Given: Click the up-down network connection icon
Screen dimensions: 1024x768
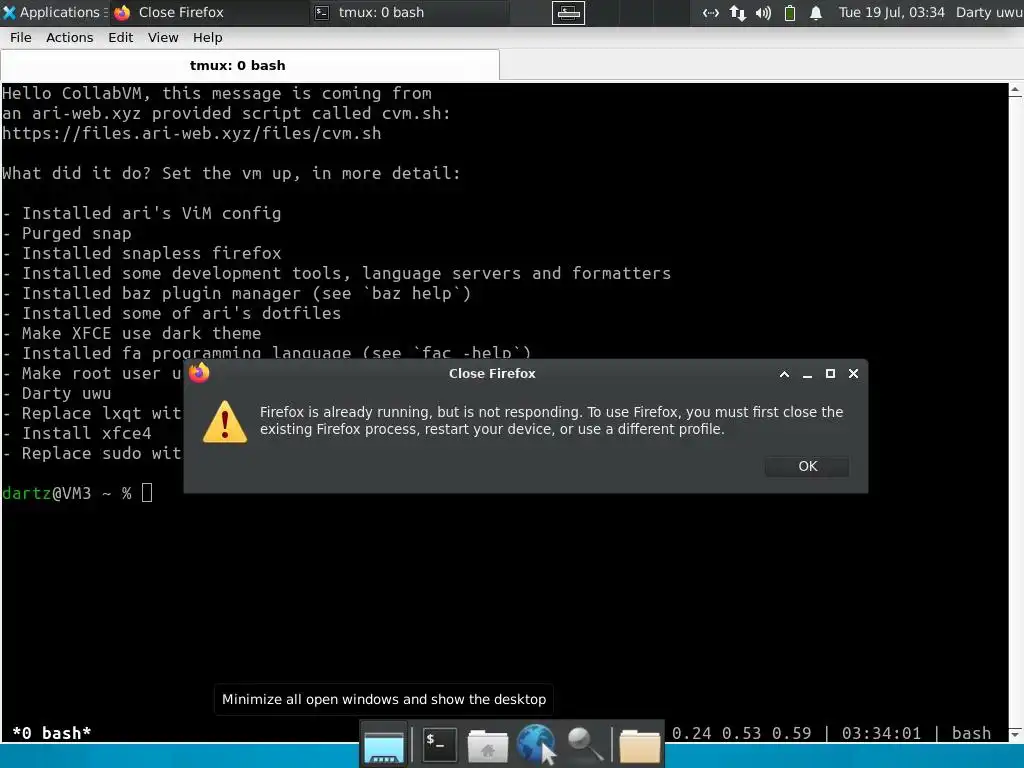Looking at the screenshot, I should pos(737,13).
